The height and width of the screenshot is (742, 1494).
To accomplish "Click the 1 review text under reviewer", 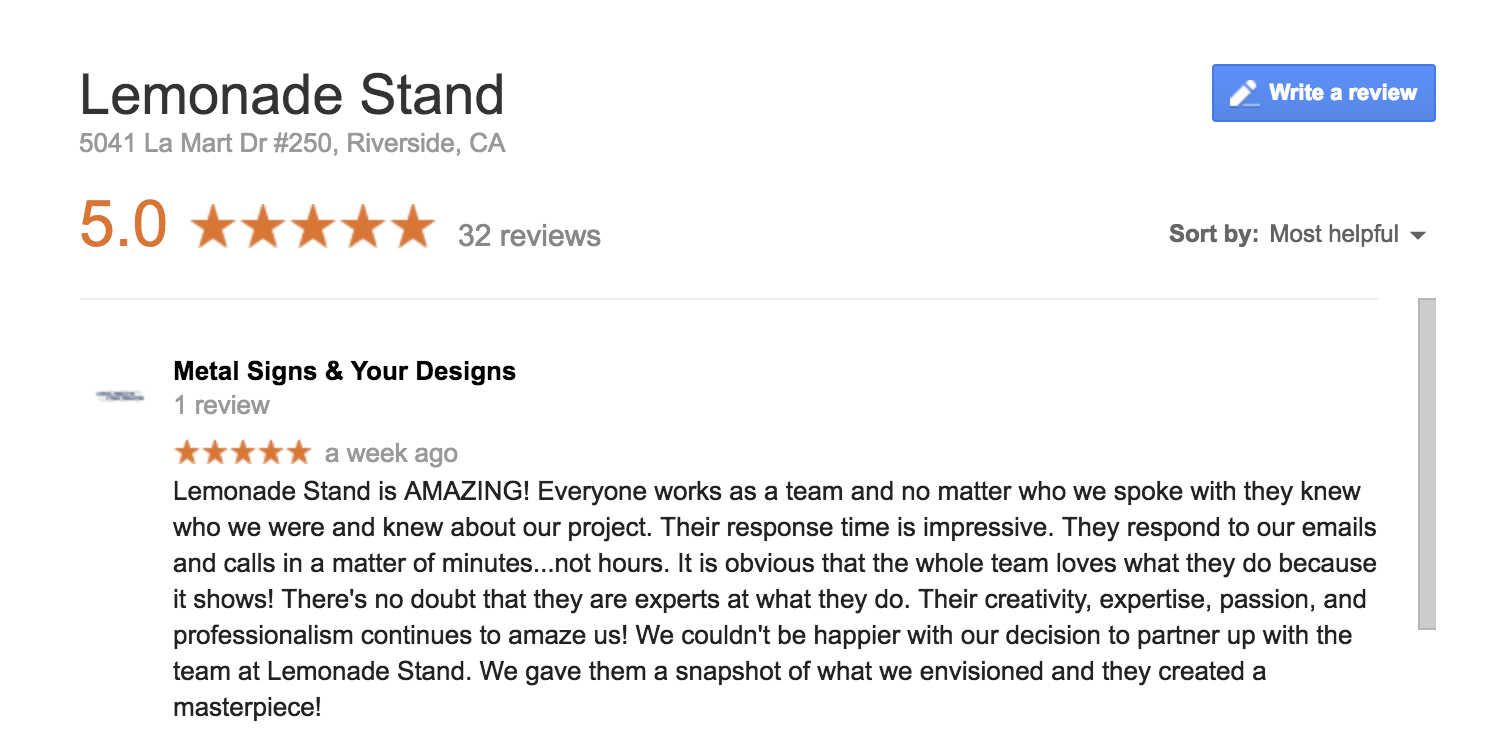I will click(221, 405).
